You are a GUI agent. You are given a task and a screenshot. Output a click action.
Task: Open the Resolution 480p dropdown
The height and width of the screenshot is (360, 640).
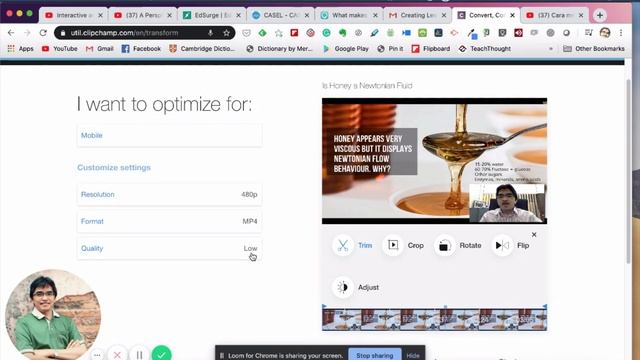tap(169, 195)
